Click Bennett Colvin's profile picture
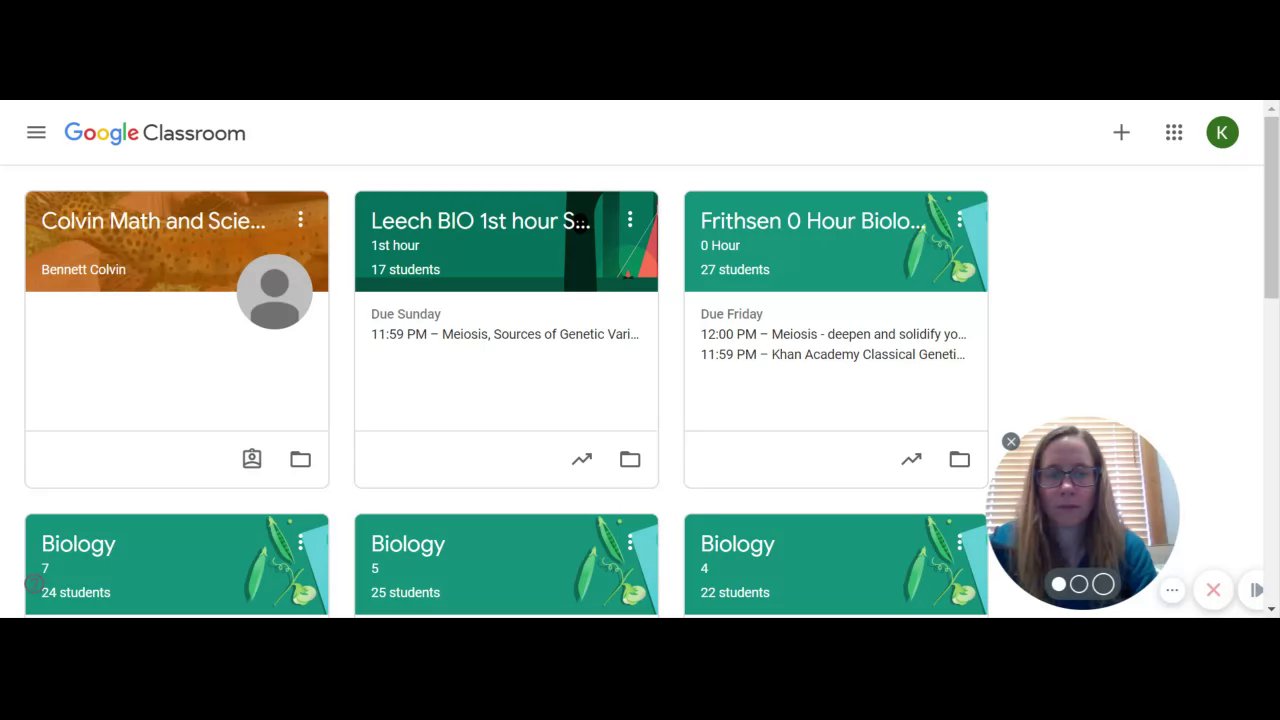 (274, 292)
